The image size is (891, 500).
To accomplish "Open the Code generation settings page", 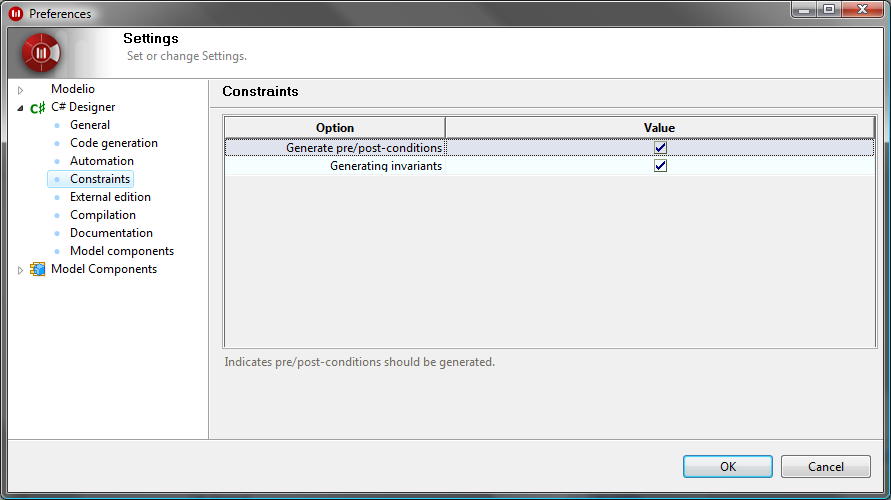I will (x=114, y=143).
